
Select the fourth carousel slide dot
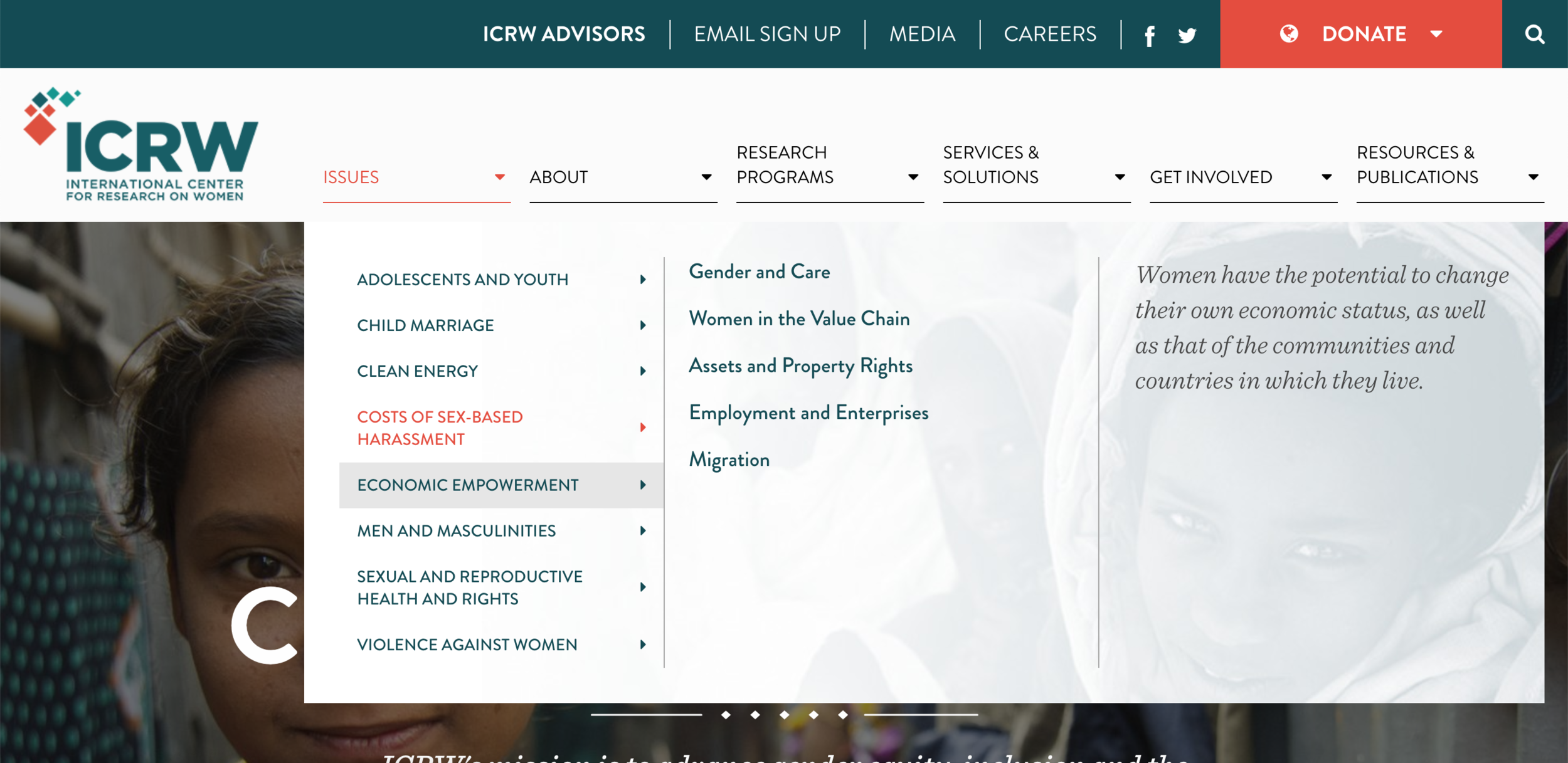point(813,715)
